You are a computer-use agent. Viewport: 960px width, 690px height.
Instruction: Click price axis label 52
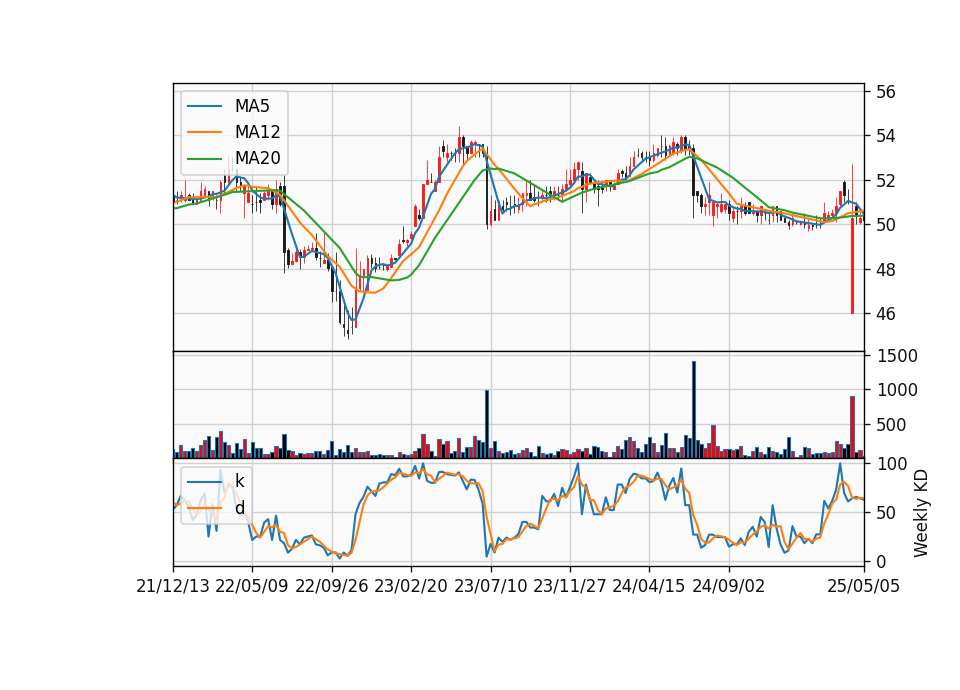885,181
